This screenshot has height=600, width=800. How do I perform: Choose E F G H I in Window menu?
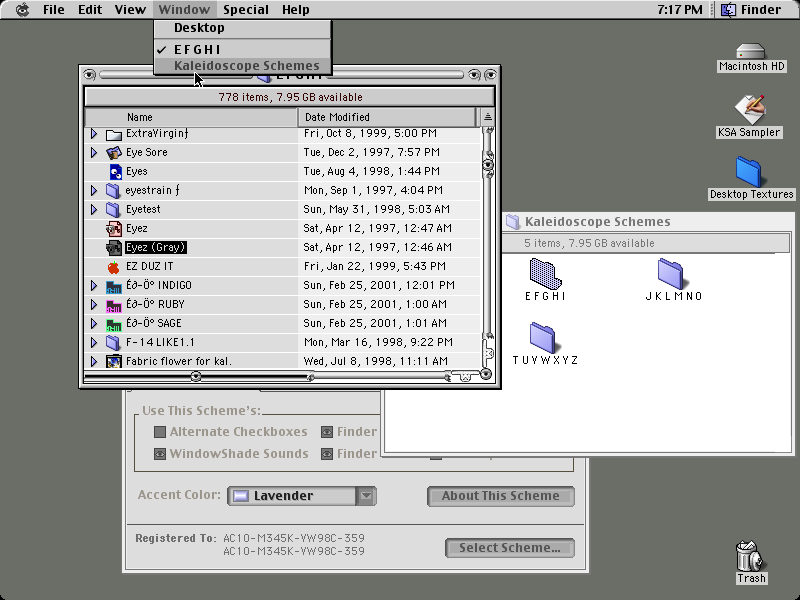243,49
